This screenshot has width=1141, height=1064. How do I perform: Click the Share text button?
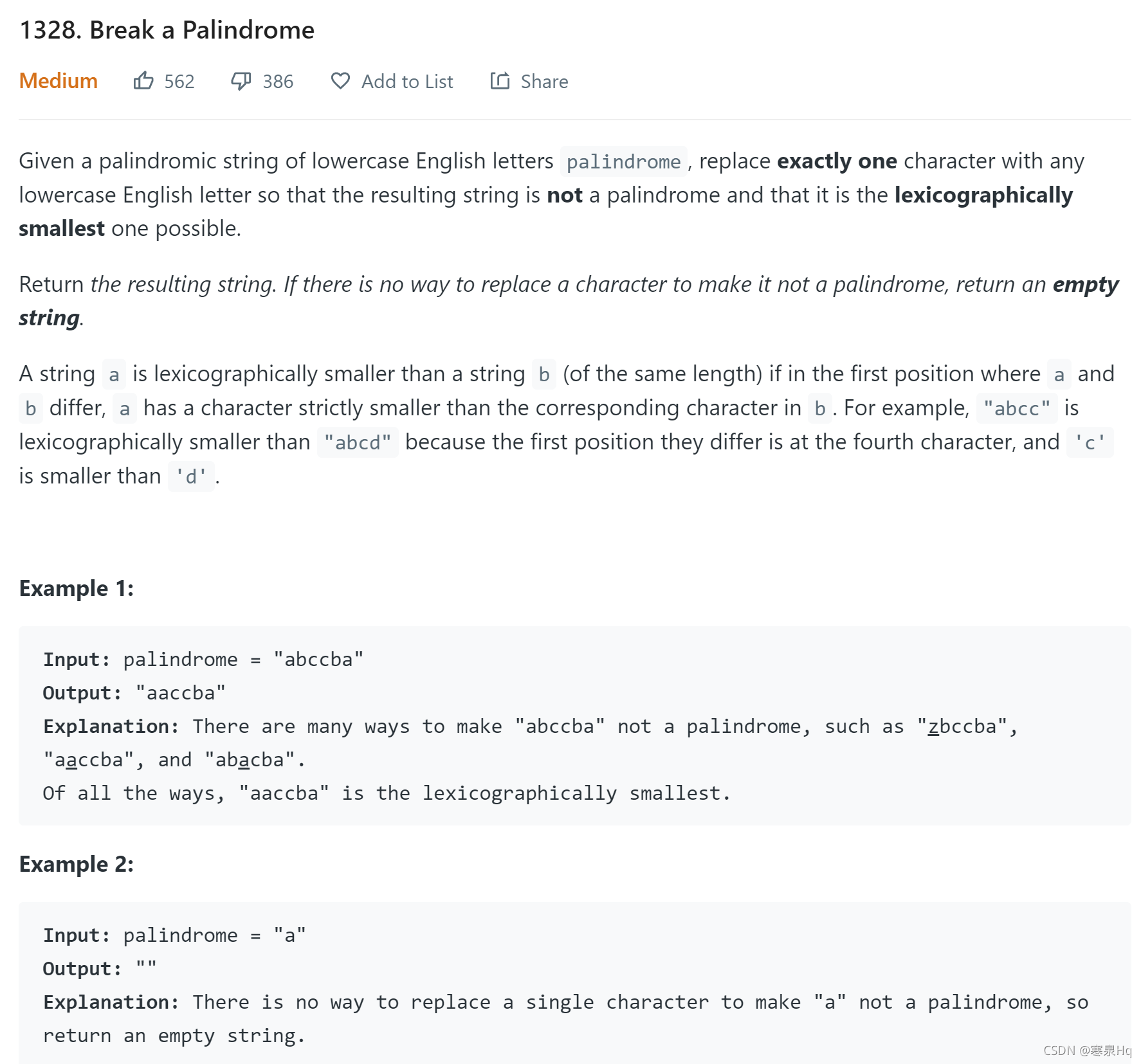[x=544, y=82]
